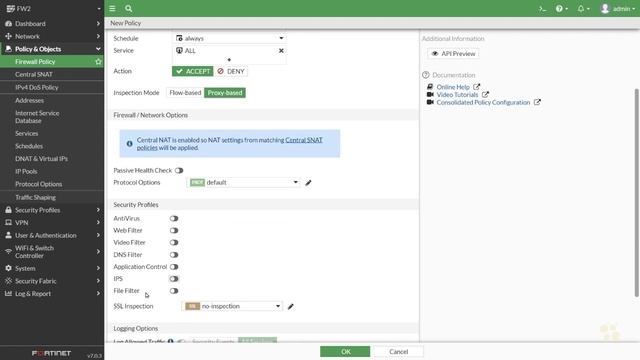Click the Cancel button
The image size is (640, 360).
(398, 351)
